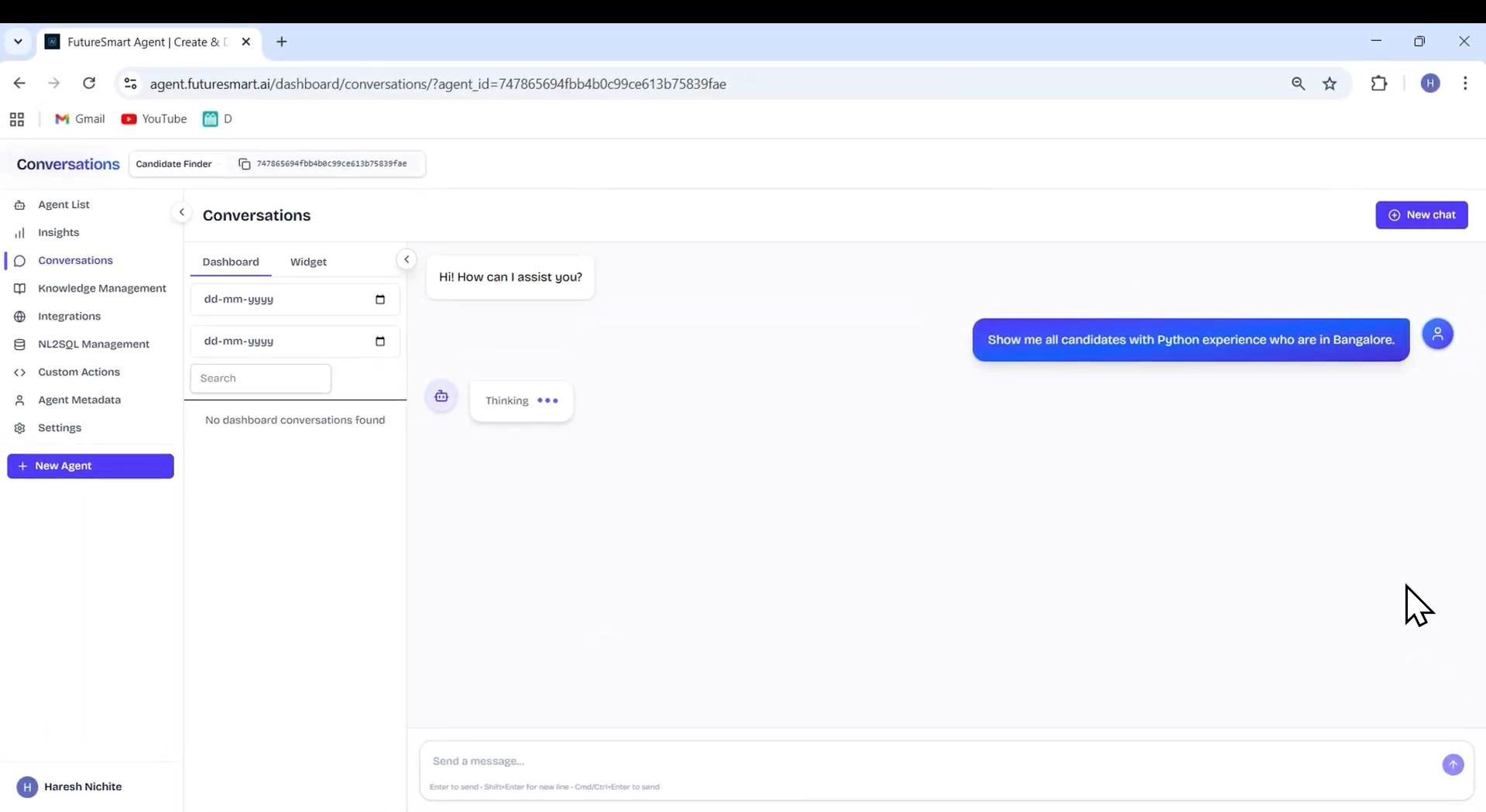
Task: Select the Conversations sidebar link
Action: 75,260
